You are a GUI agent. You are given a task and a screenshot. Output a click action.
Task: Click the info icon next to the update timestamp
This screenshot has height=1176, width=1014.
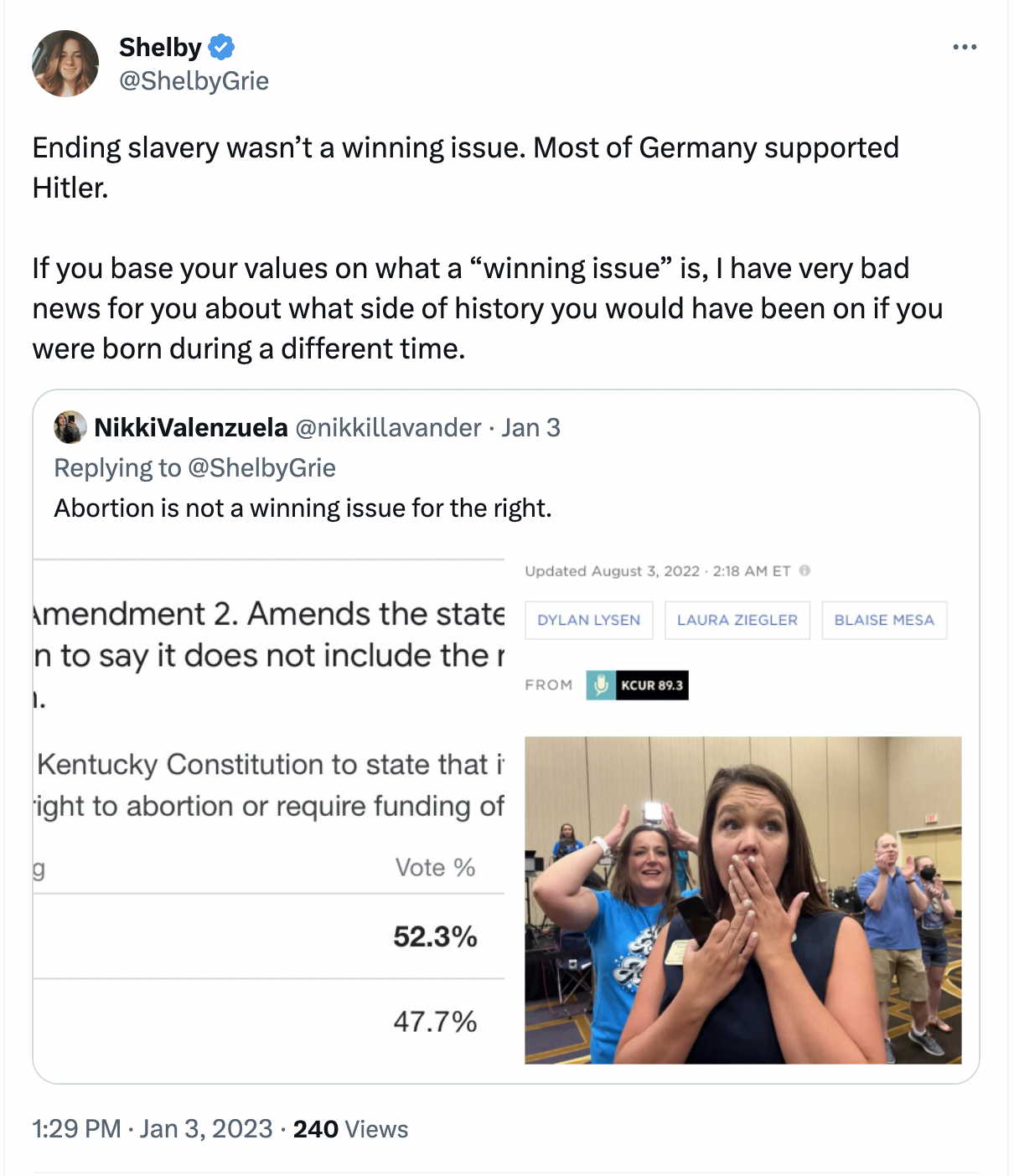(806, 570)
